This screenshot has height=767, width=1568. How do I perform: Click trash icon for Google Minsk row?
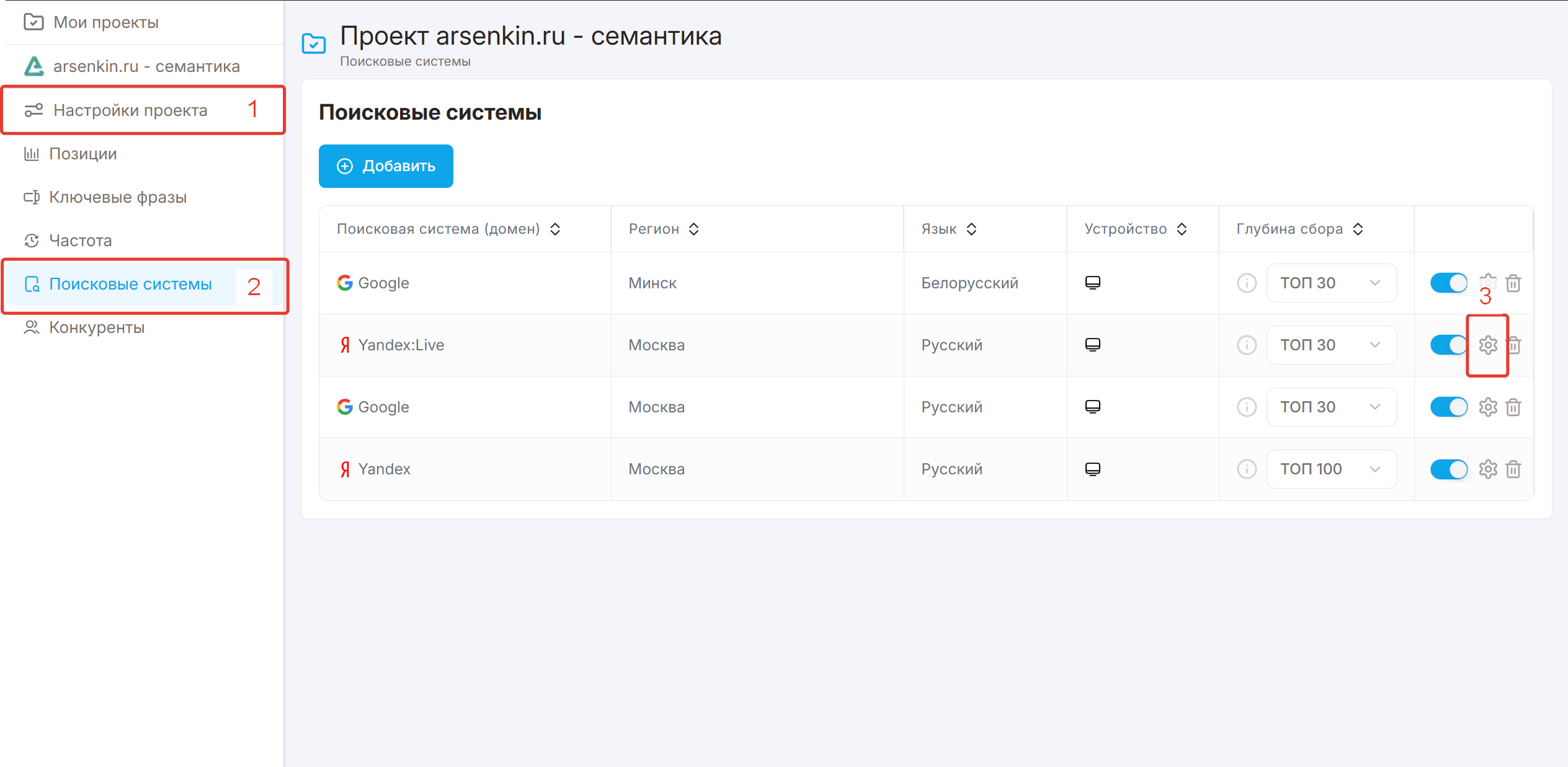(1513, 283)
